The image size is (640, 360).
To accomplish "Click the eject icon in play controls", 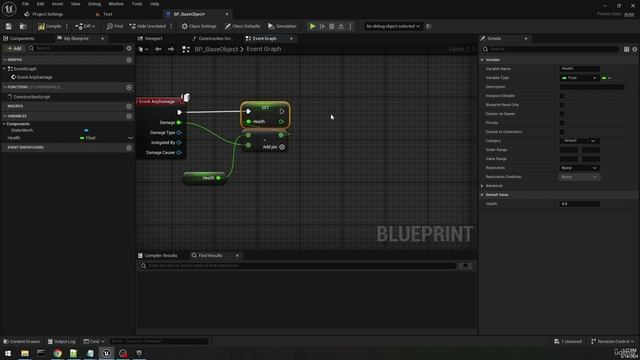I will (x=341, y=26).
